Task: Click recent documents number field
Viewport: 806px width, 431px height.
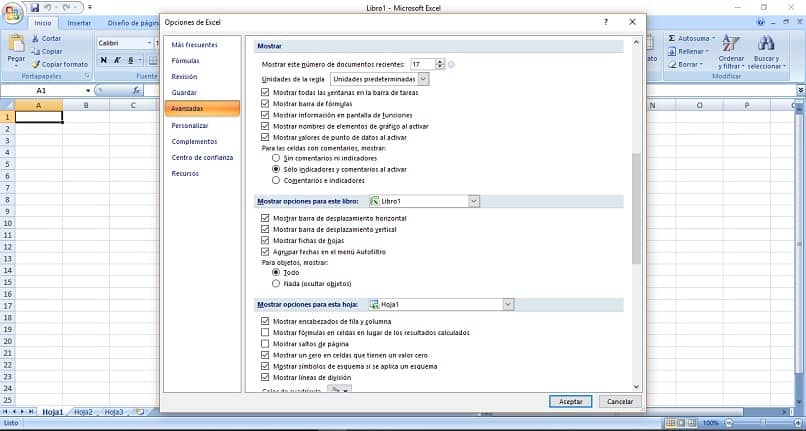Action: point(423,65)
